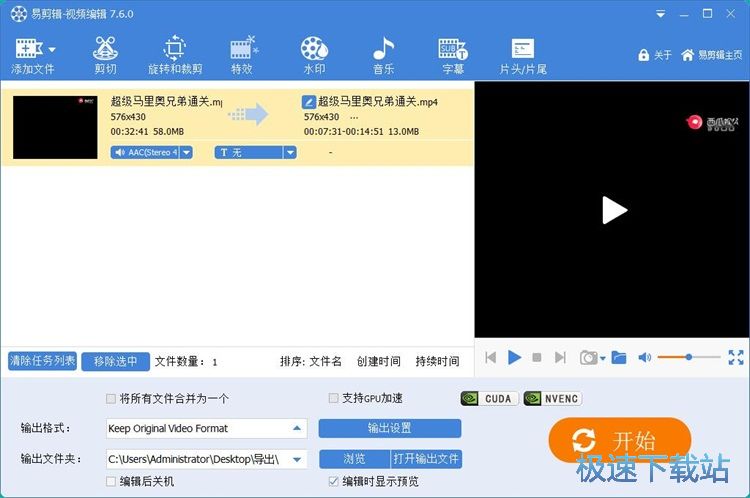This screenshot has width=750, height=498.
Task: Expand the snapshot camera dropdown arrow
Action: [603, 358]
